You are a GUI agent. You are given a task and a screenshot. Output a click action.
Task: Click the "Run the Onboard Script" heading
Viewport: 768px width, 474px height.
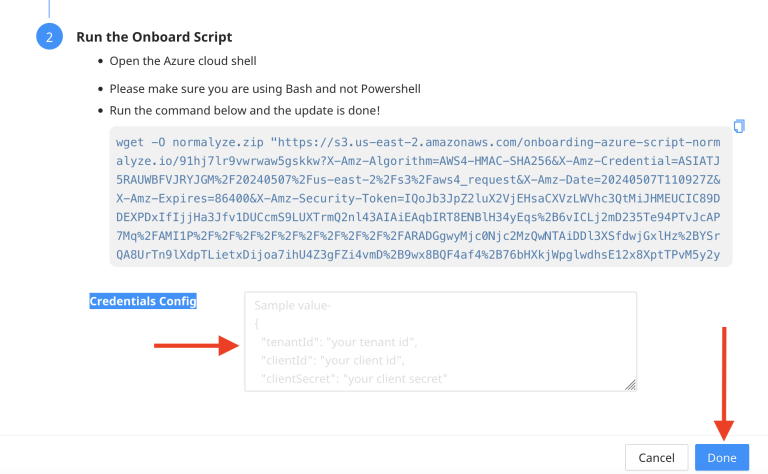[154, 37]
